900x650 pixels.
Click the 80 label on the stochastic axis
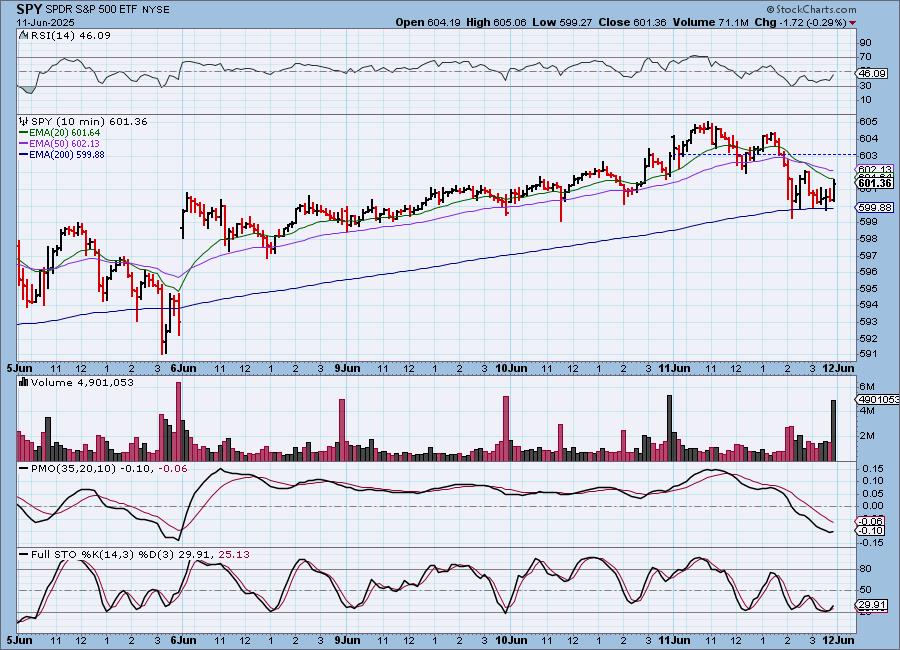click(866, 568)
